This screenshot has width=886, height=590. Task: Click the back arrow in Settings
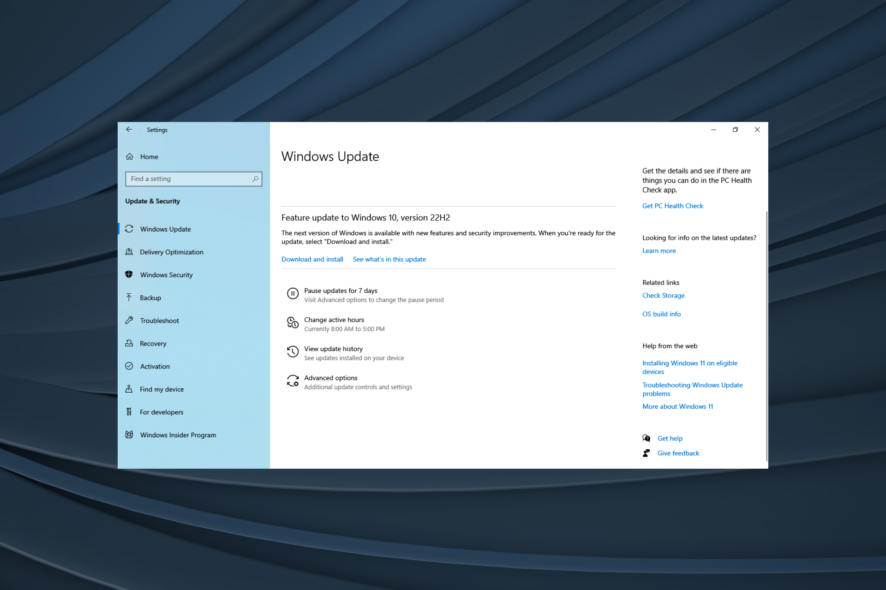[x=130, y=129]
